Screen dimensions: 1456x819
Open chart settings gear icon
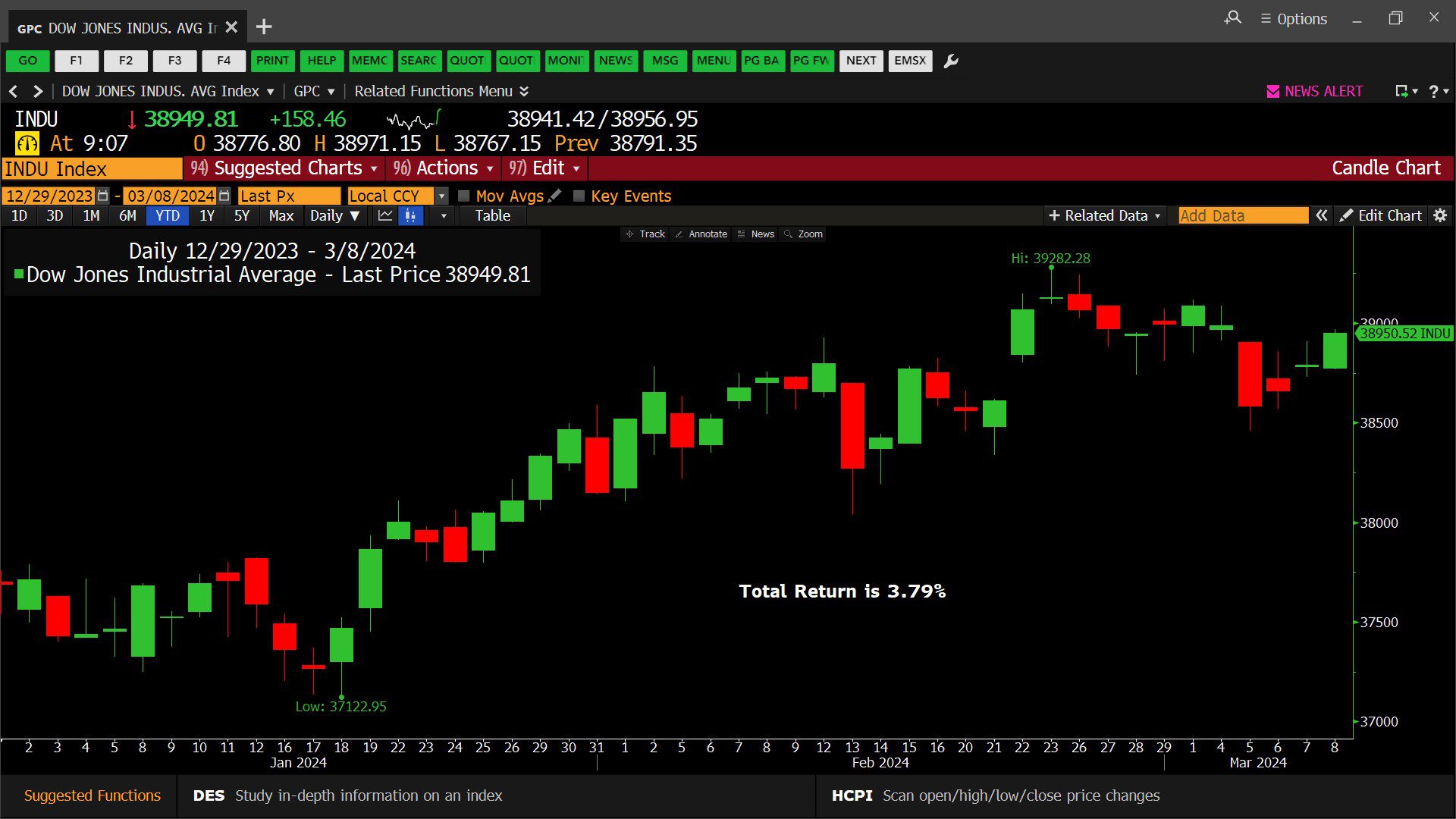point(1440,216)
